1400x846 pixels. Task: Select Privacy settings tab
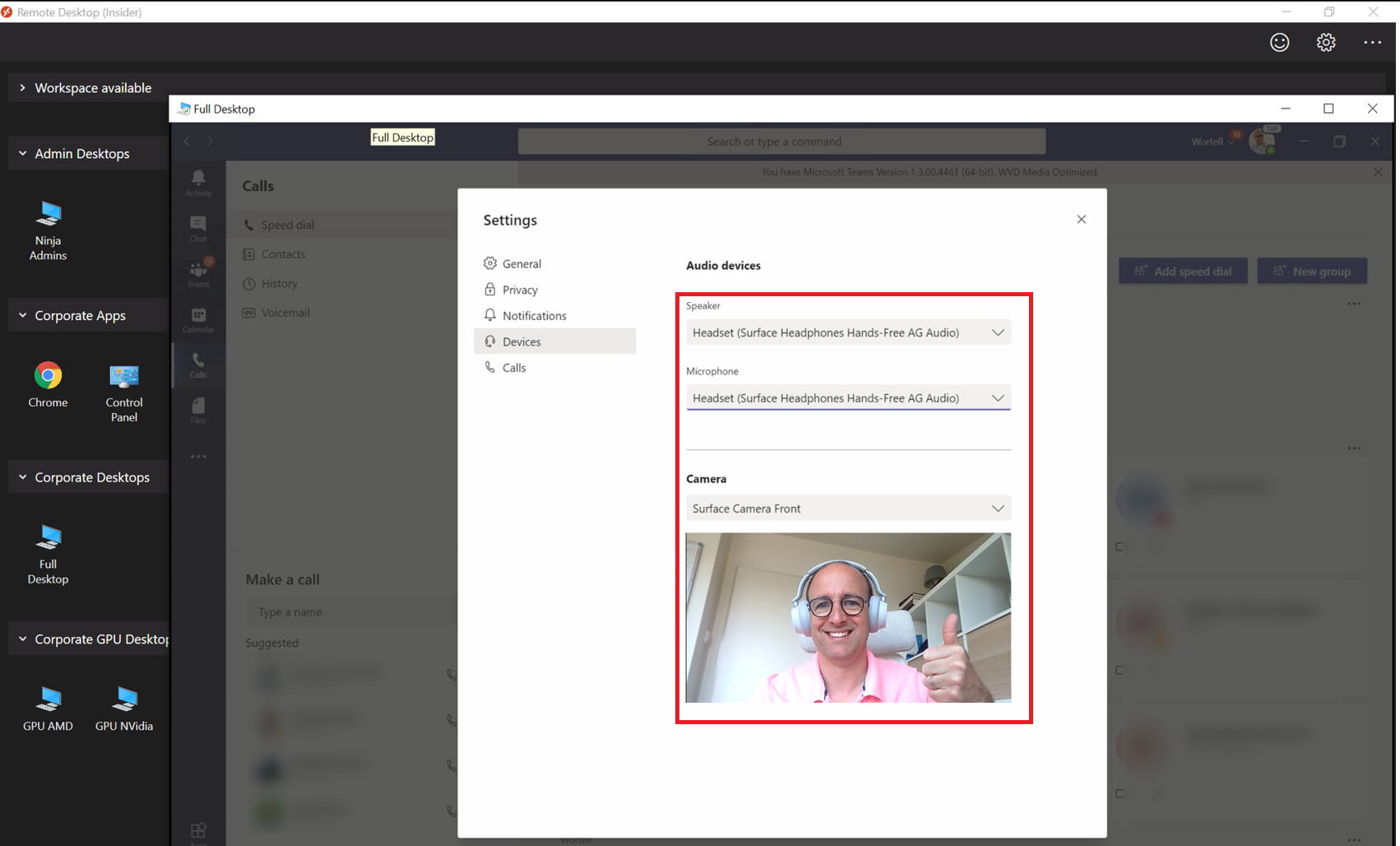[x=554, y=290]
